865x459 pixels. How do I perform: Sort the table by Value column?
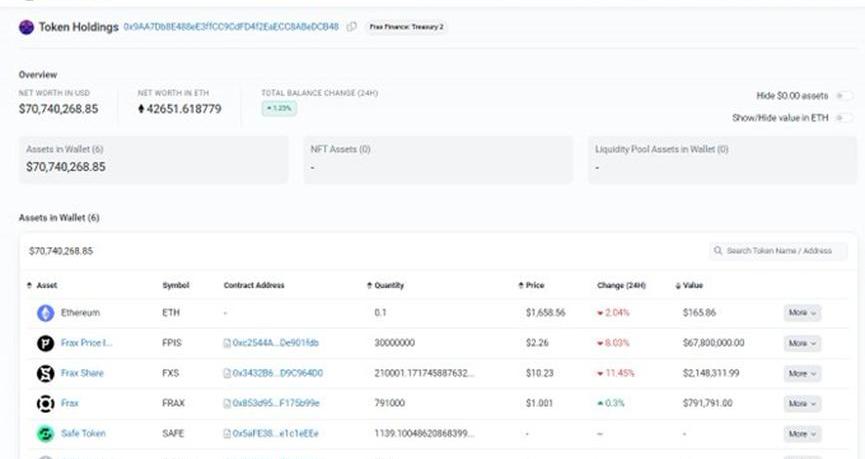tap(692, 285)
